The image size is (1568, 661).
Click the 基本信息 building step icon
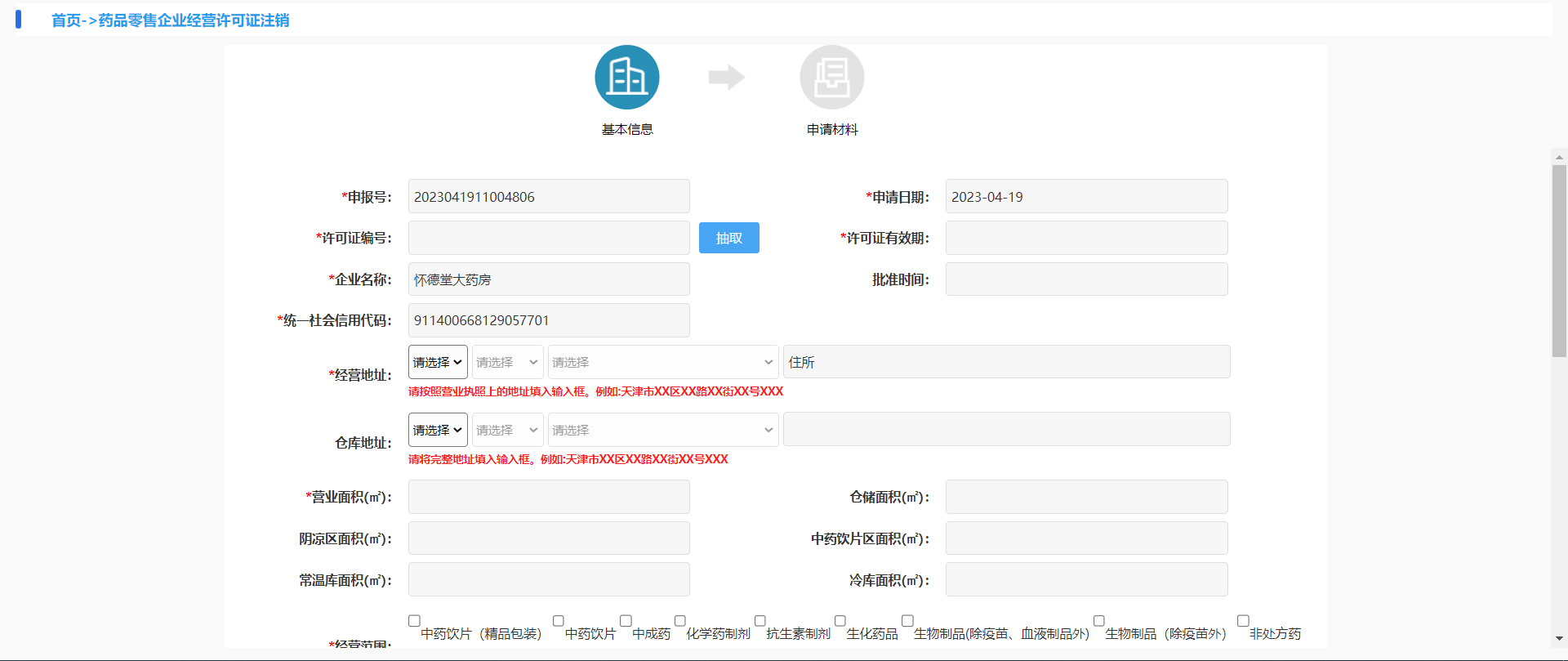click(x=626, y=78)
